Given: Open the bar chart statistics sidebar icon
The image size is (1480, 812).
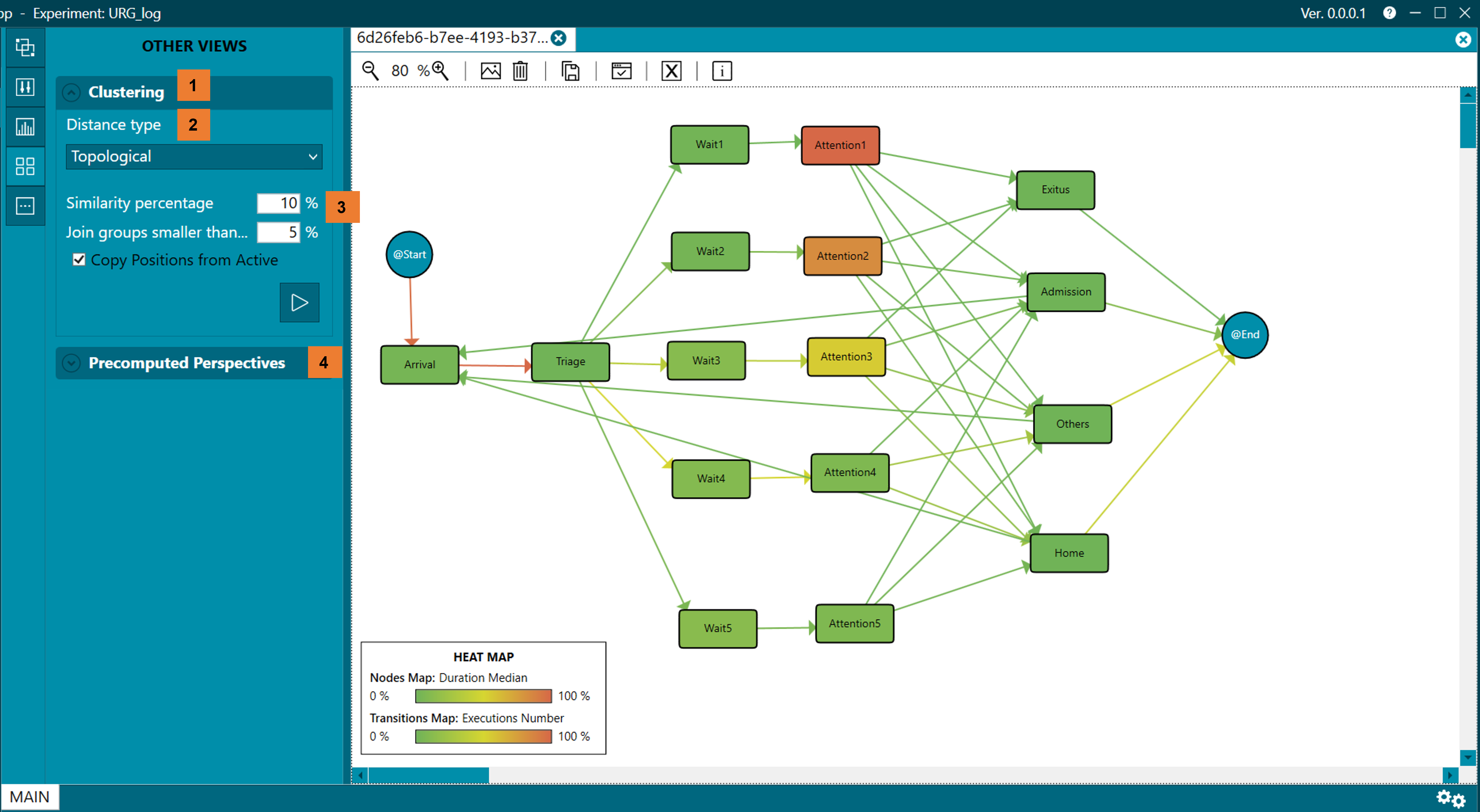Looking at the screenshot, I should (x=25, y=126).
